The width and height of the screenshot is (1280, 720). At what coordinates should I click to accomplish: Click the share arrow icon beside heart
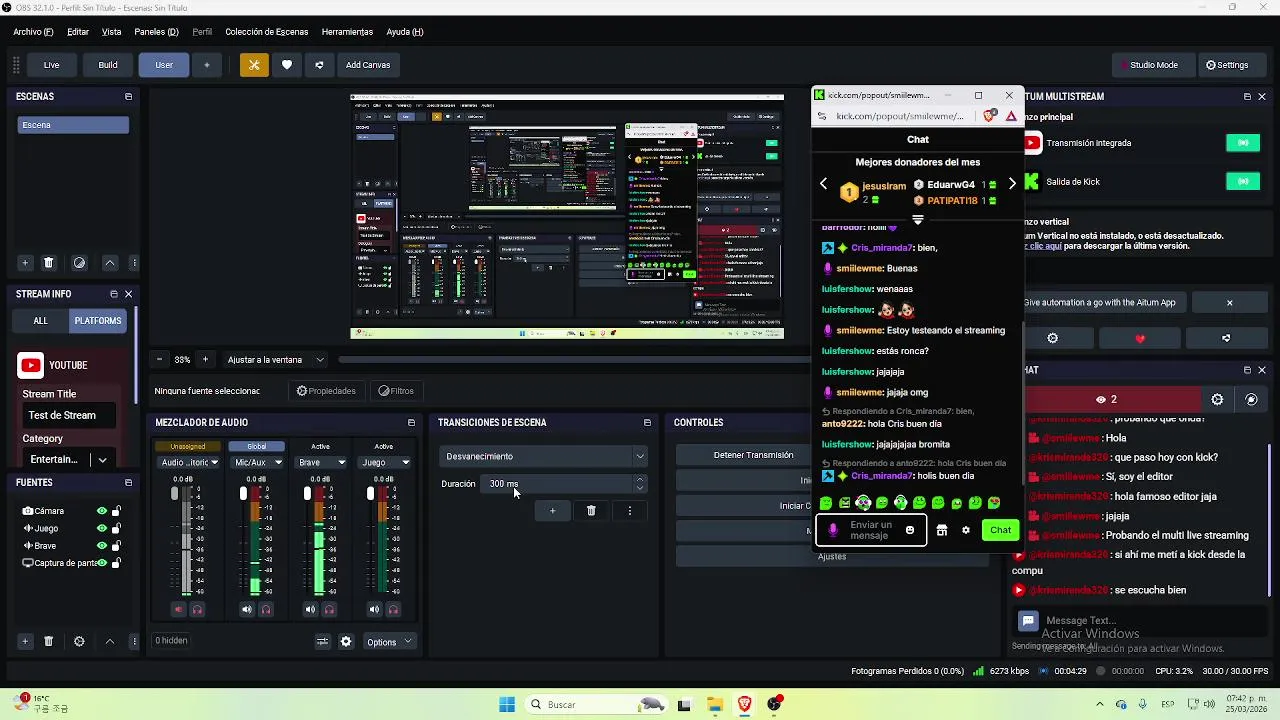(319, 65)
